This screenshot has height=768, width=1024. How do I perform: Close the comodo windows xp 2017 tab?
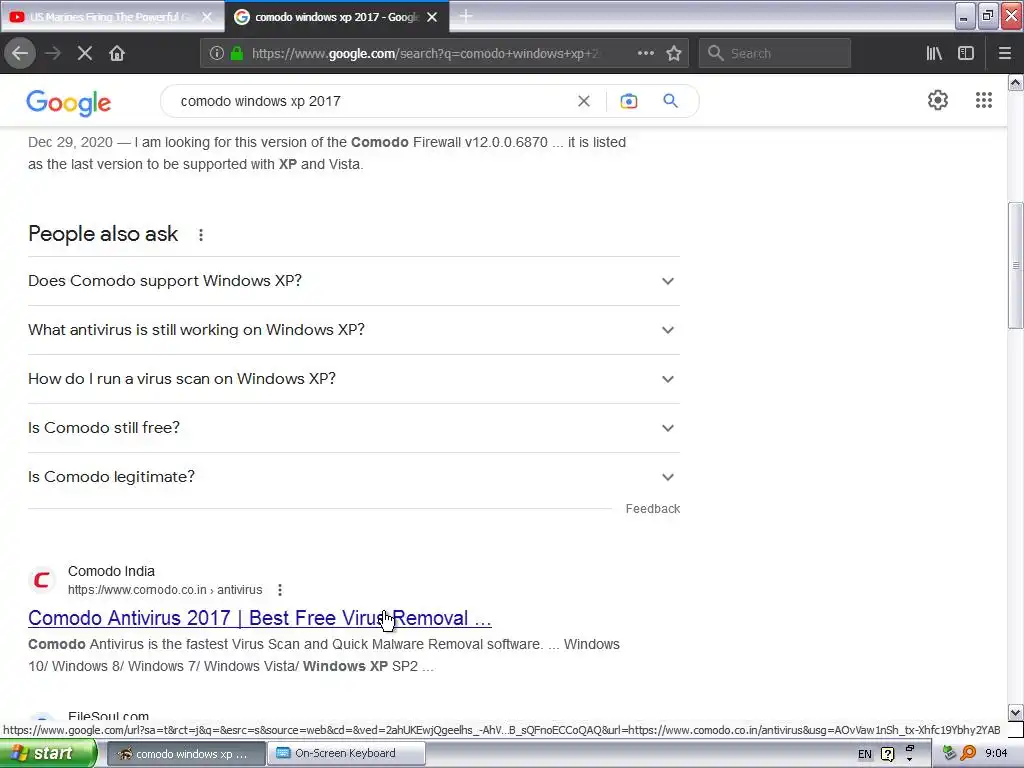[x=432, y=17]
